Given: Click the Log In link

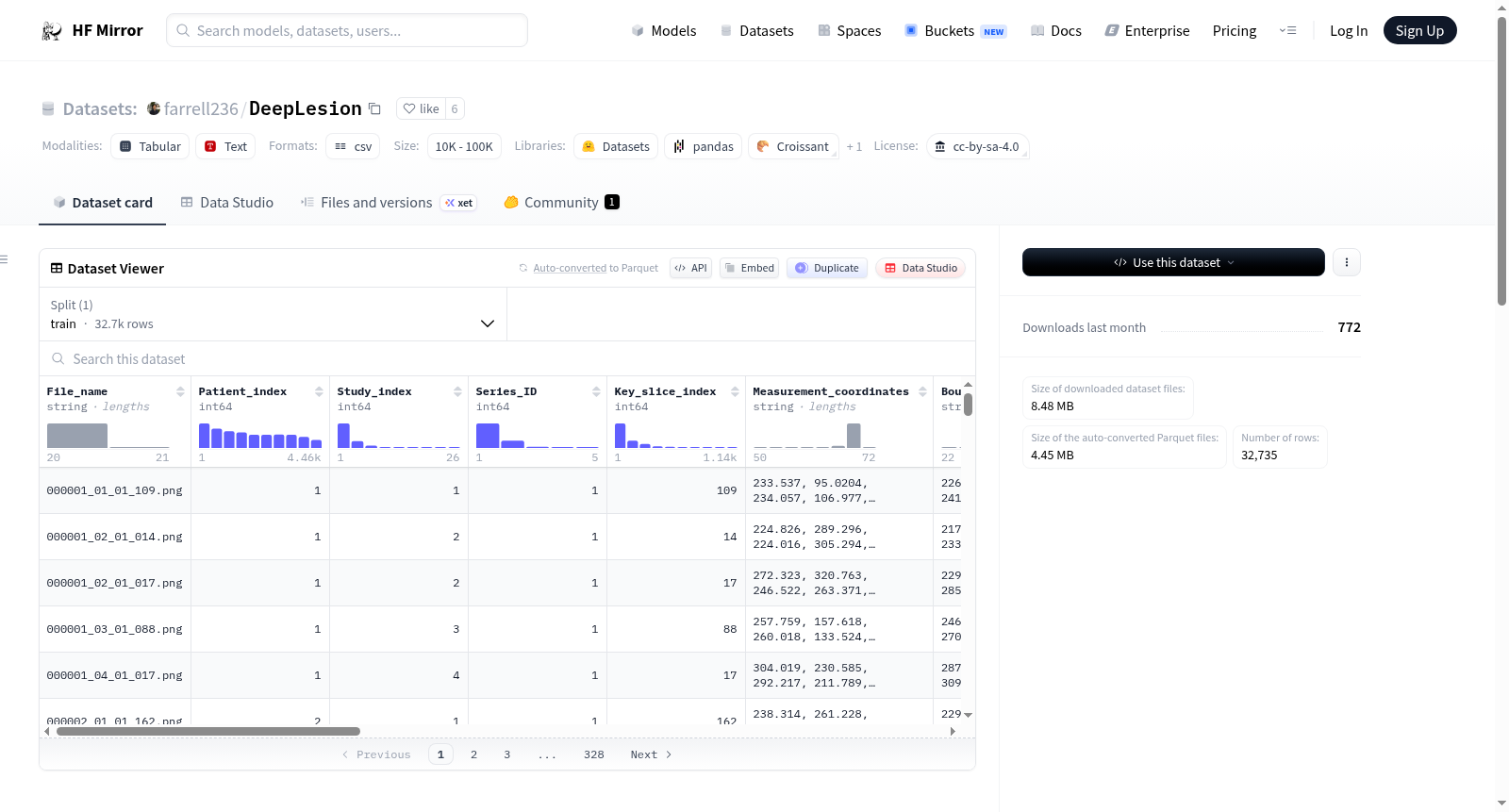Looking at the screenshot, I should pos(1349,31).
